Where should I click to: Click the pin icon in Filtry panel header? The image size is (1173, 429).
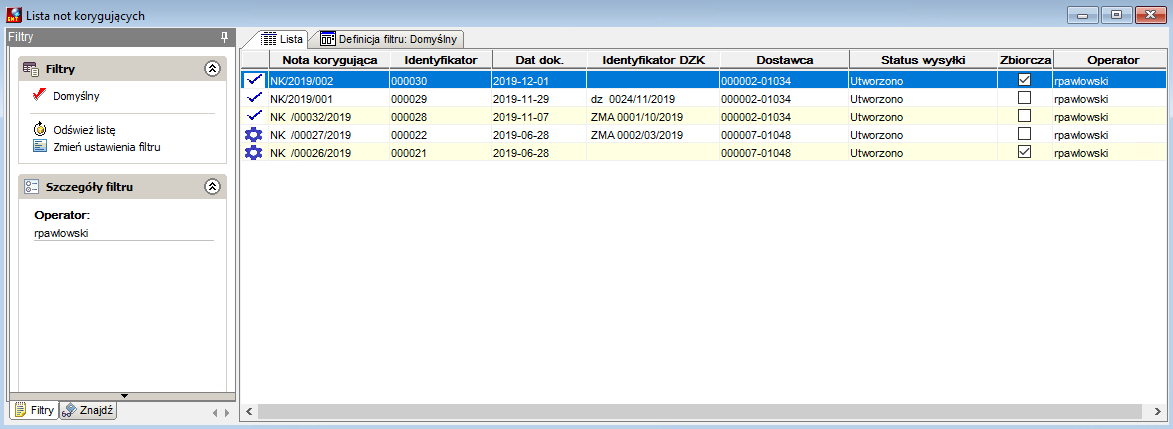point(224,36)
